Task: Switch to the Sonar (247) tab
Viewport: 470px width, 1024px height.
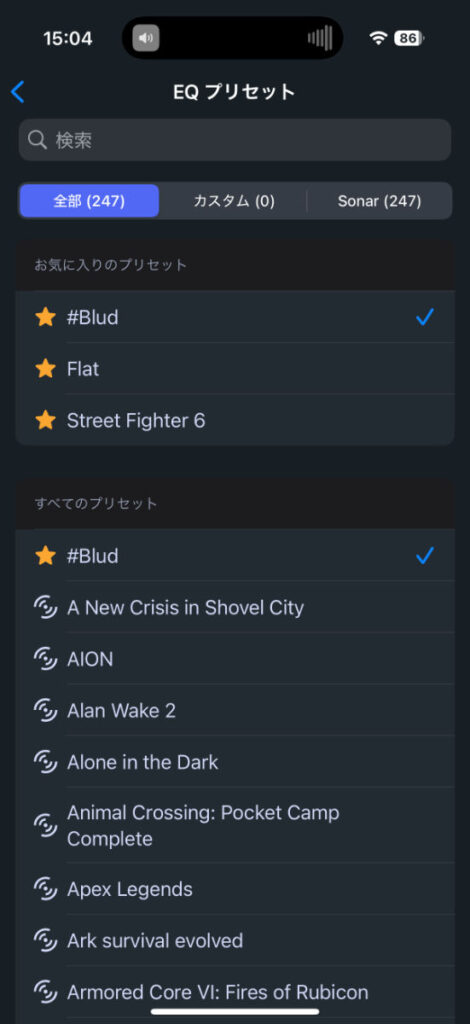Action: point(379,200)
